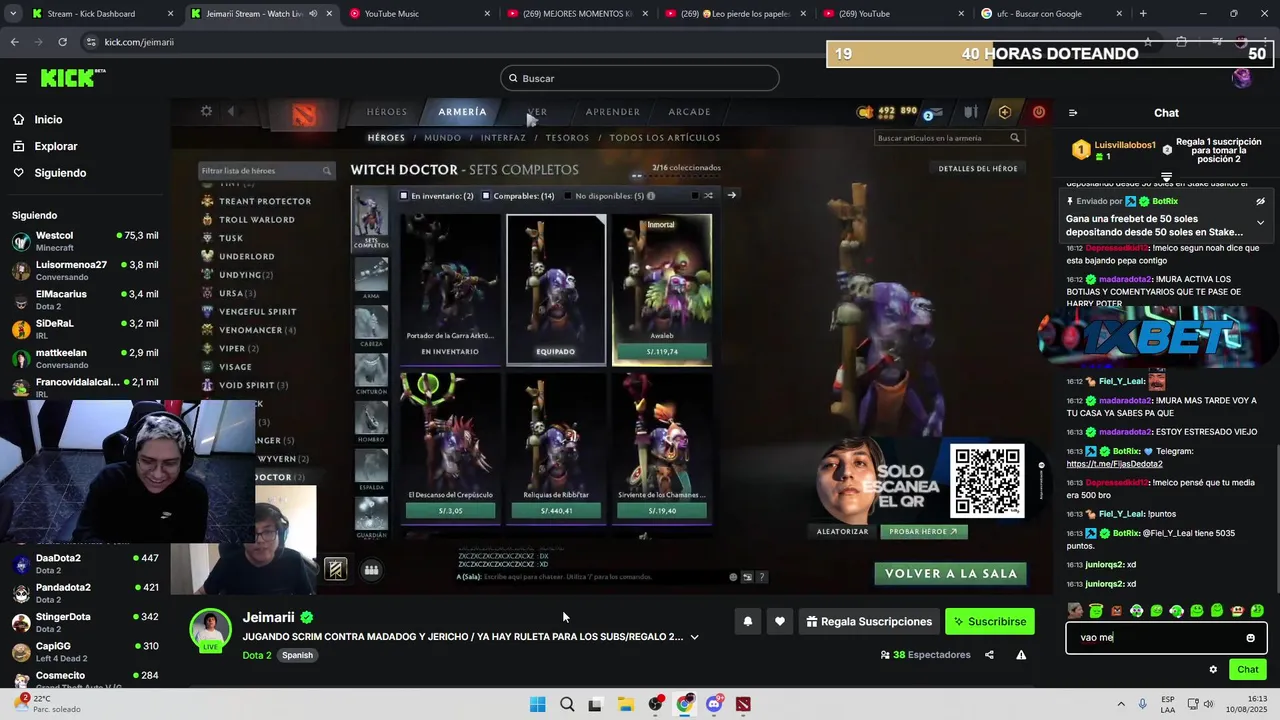This screenshot has height=720, width=1280.
Task: Click VOLVER A LA SALA button
Action: (x=951, y=574)
